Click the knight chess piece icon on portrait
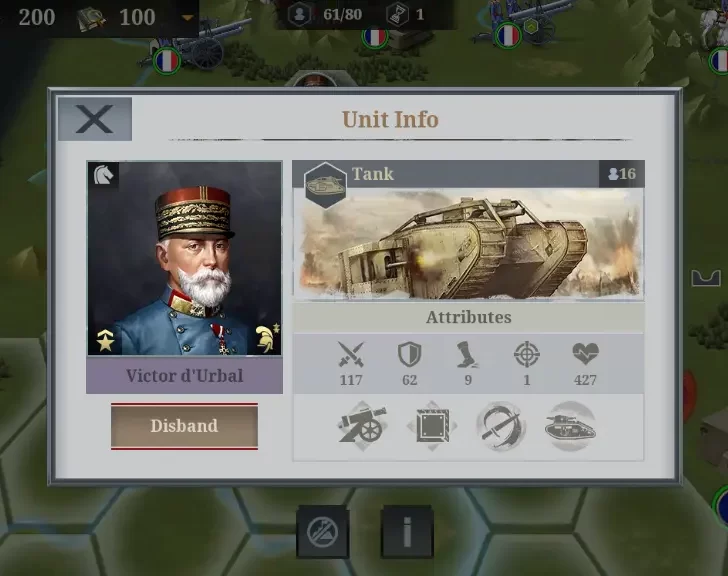Image resolution: width=728 pixels, height=576 pixels. click(x=103, y=175)
